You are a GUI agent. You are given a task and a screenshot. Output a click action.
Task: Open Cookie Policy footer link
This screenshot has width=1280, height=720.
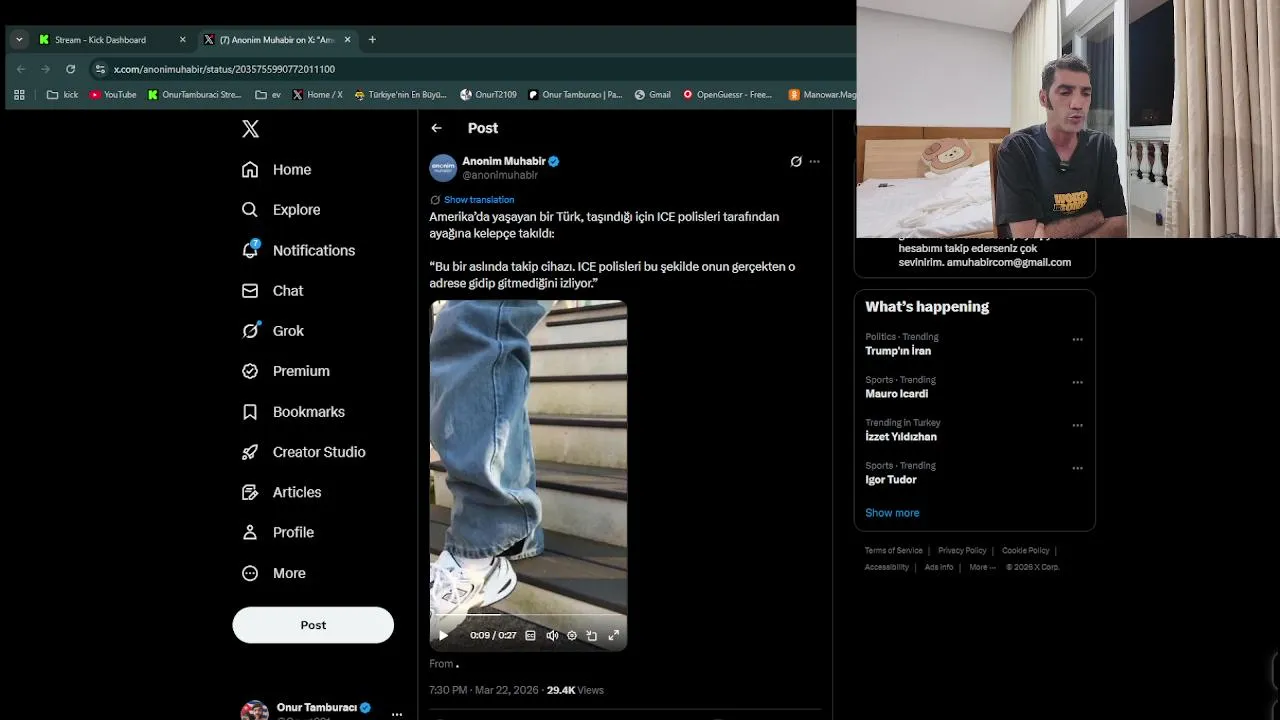[x=1025, y=551]
